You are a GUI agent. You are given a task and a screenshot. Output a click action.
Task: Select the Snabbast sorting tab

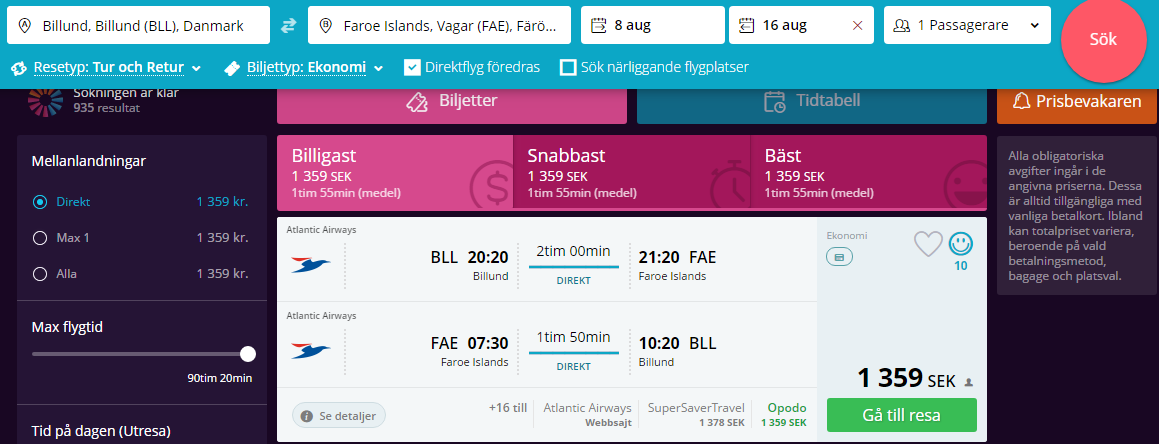click(x=631, y=172)
